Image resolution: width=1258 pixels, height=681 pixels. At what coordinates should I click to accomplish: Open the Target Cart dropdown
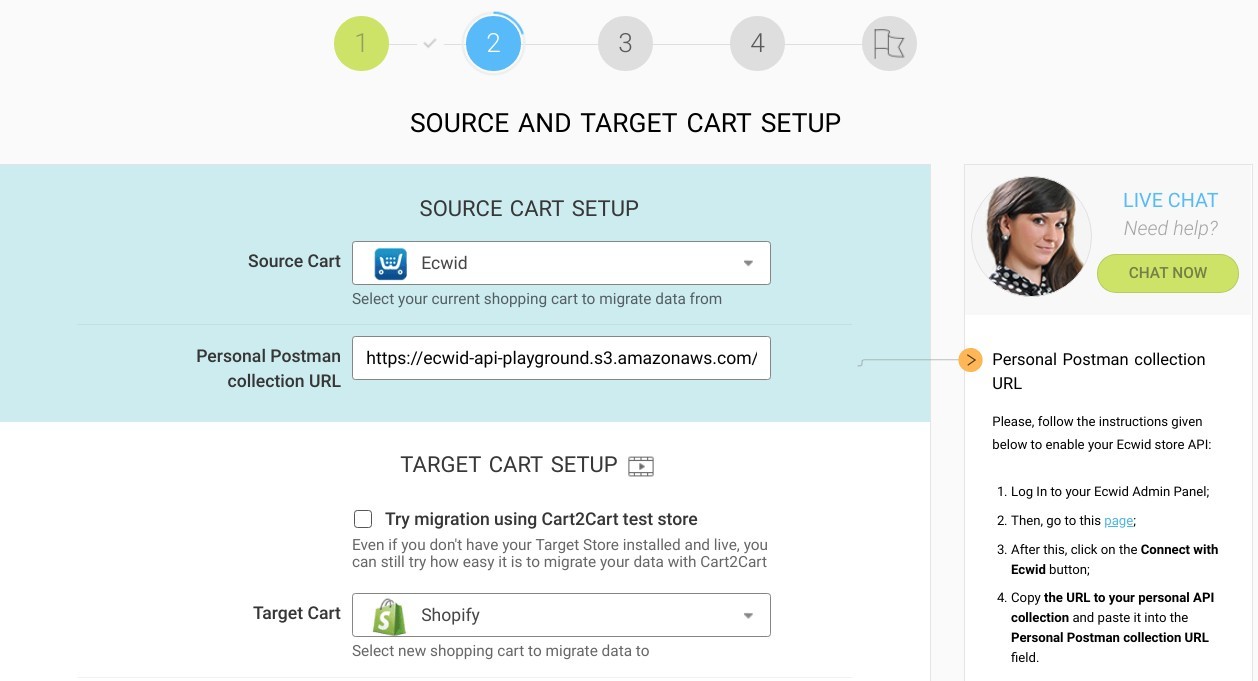(561, 615)
